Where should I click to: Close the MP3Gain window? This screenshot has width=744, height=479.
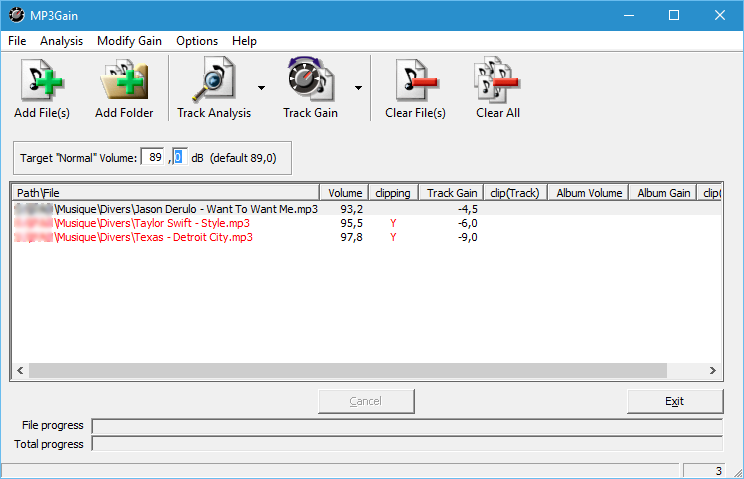(x=720, y=15)
